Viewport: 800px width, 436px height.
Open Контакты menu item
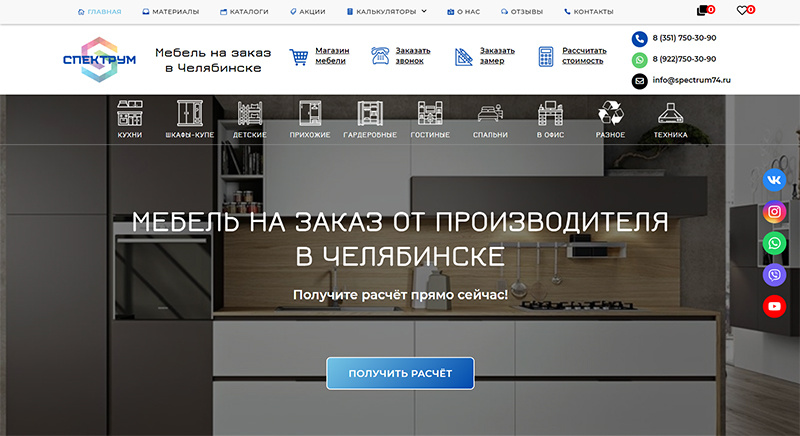tap(589, 11)
